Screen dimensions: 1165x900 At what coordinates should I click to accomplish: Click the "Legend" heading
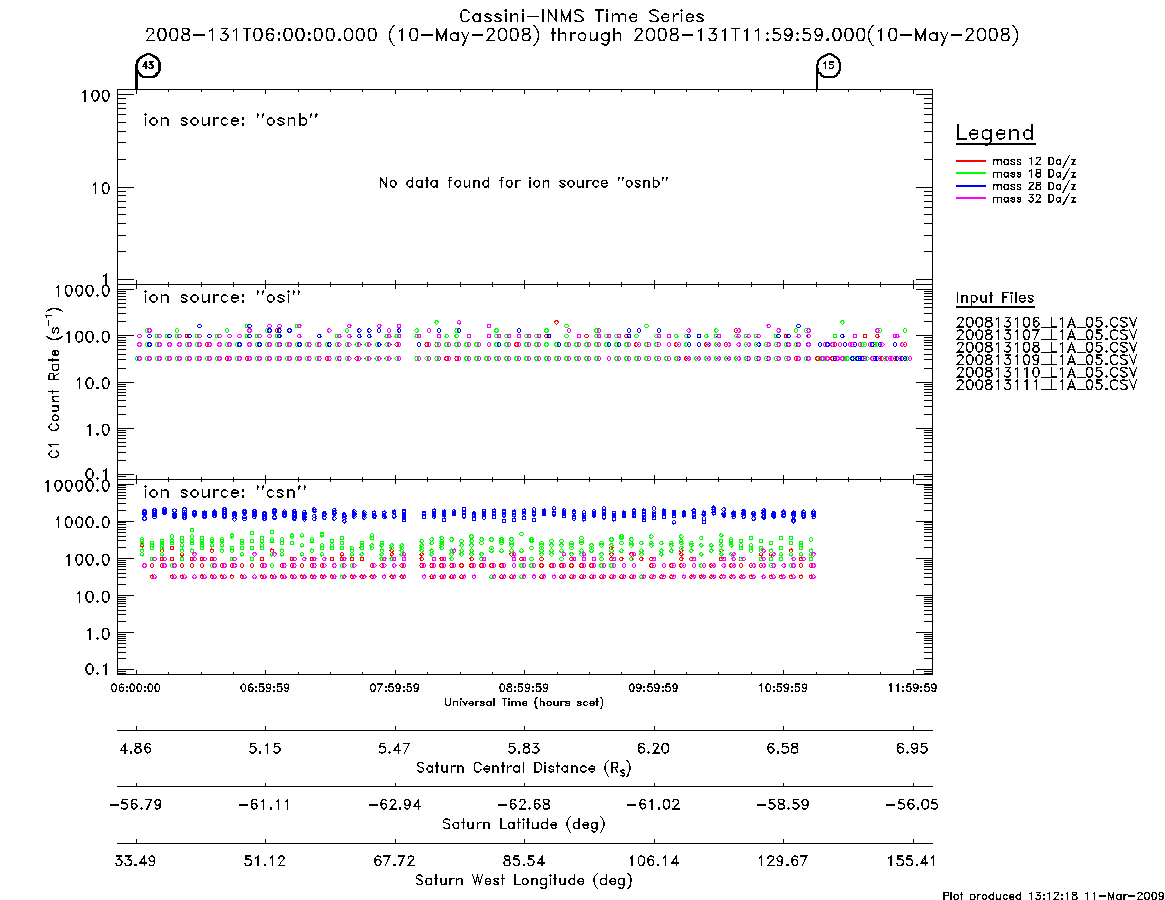(995, 133)
